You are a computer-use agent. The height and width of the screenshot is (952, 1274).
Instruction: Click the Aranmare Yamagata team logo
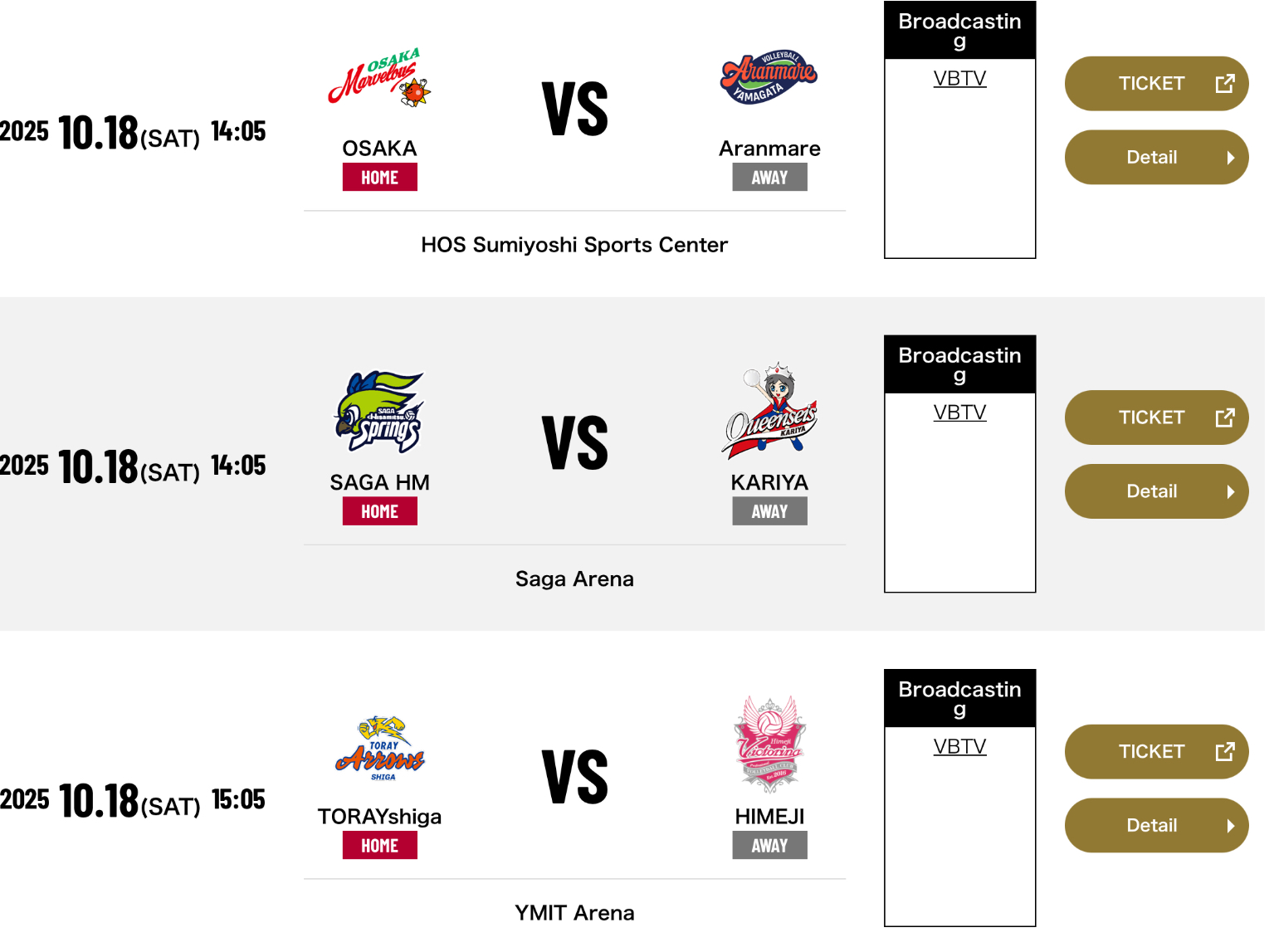click(x=769, y=77)
